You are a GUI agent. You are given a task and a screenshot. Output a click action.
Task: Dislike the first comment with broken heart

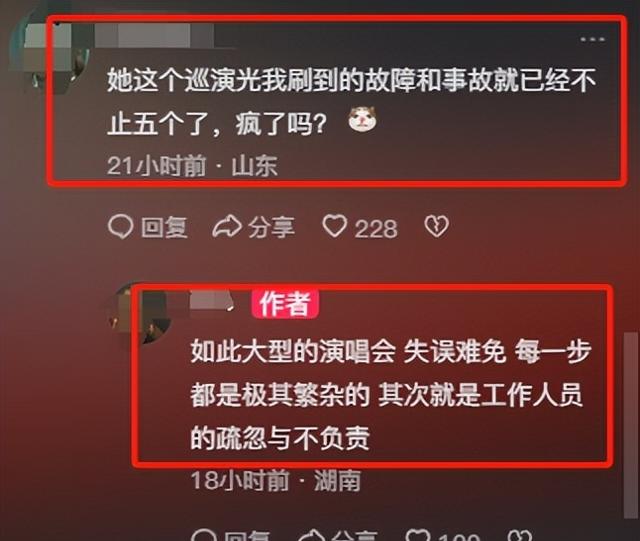point(437,227)
